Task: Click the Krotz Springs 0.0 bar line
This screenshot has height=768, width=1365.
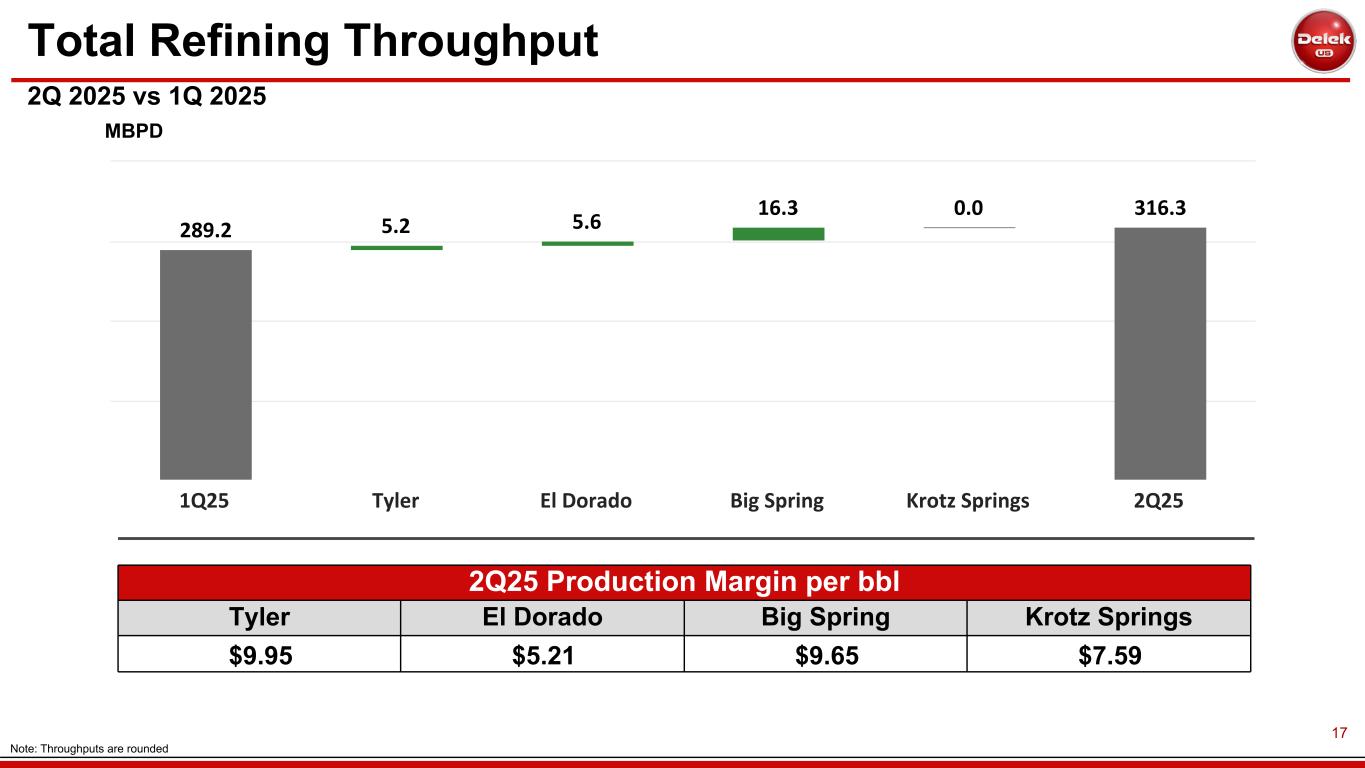Action: (x=969, y=228)
